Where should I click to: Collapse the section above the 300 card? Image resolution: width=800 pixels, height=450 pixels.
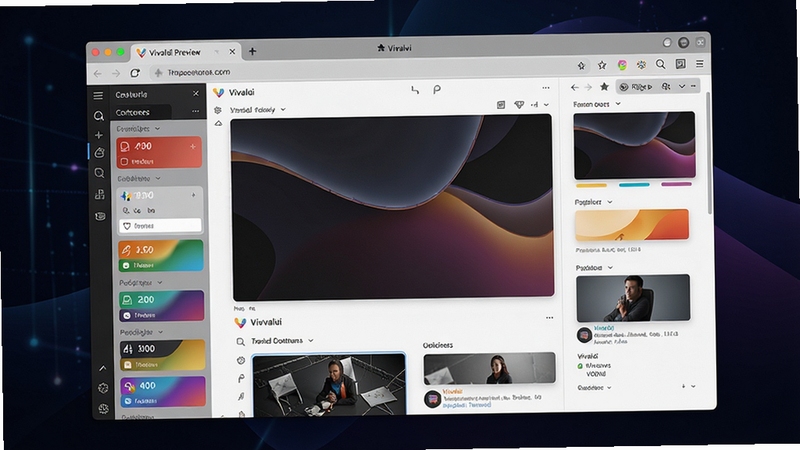click(161, 332)
